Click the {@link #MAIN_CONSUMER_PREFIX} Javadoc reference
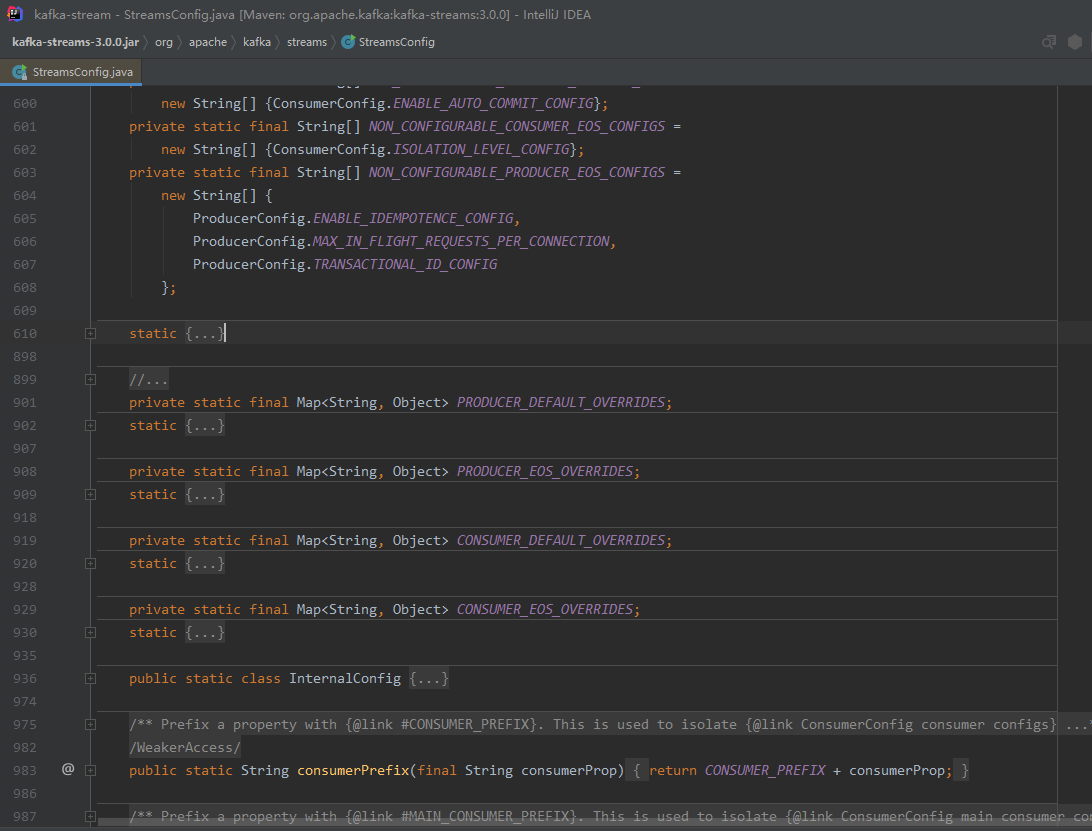The image size is (1092, 831). [x=461, y=816]
